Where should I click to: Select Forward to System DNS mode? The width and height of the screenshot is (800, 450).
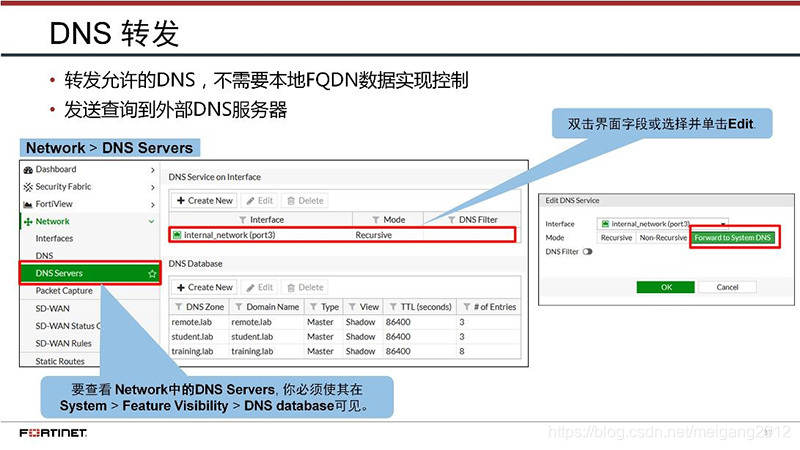pyautogui.click(x=733, y=238)
